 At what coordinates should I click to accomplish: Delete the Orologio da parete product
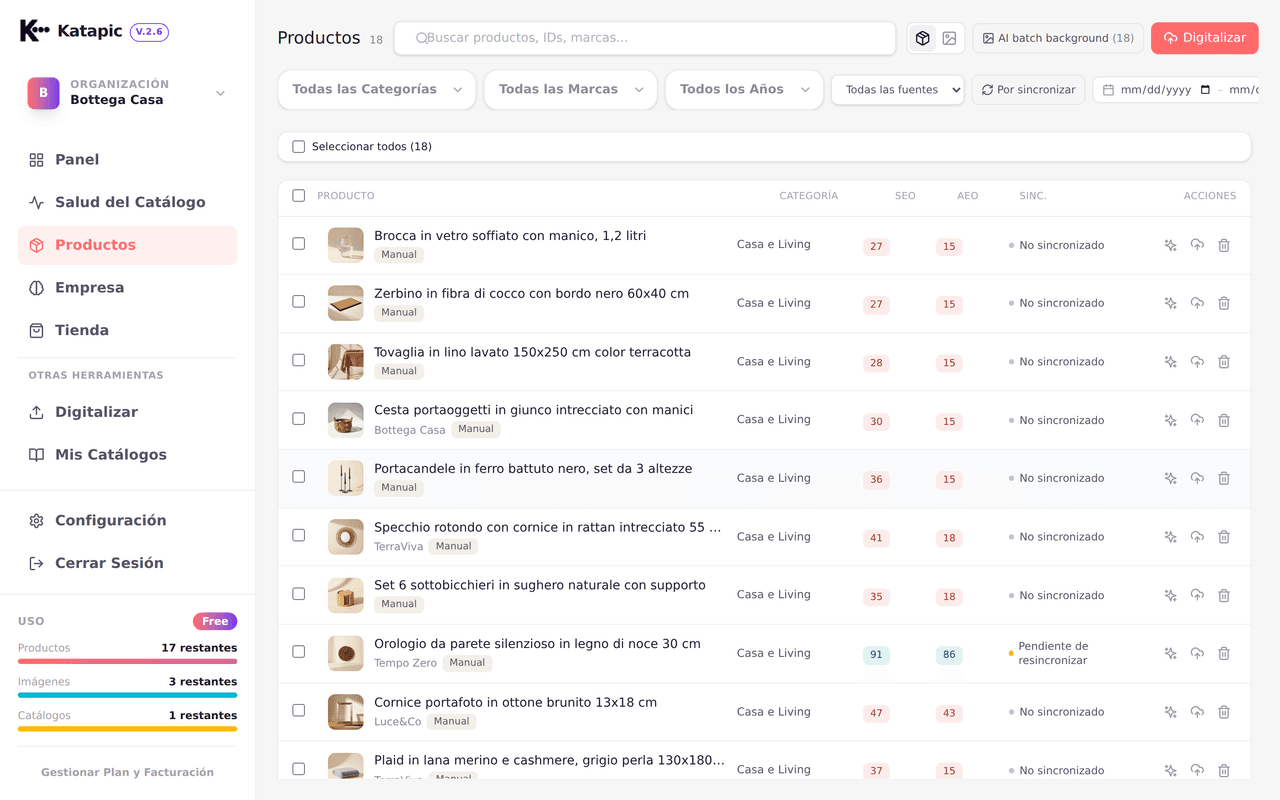(x=1224, y=653)
